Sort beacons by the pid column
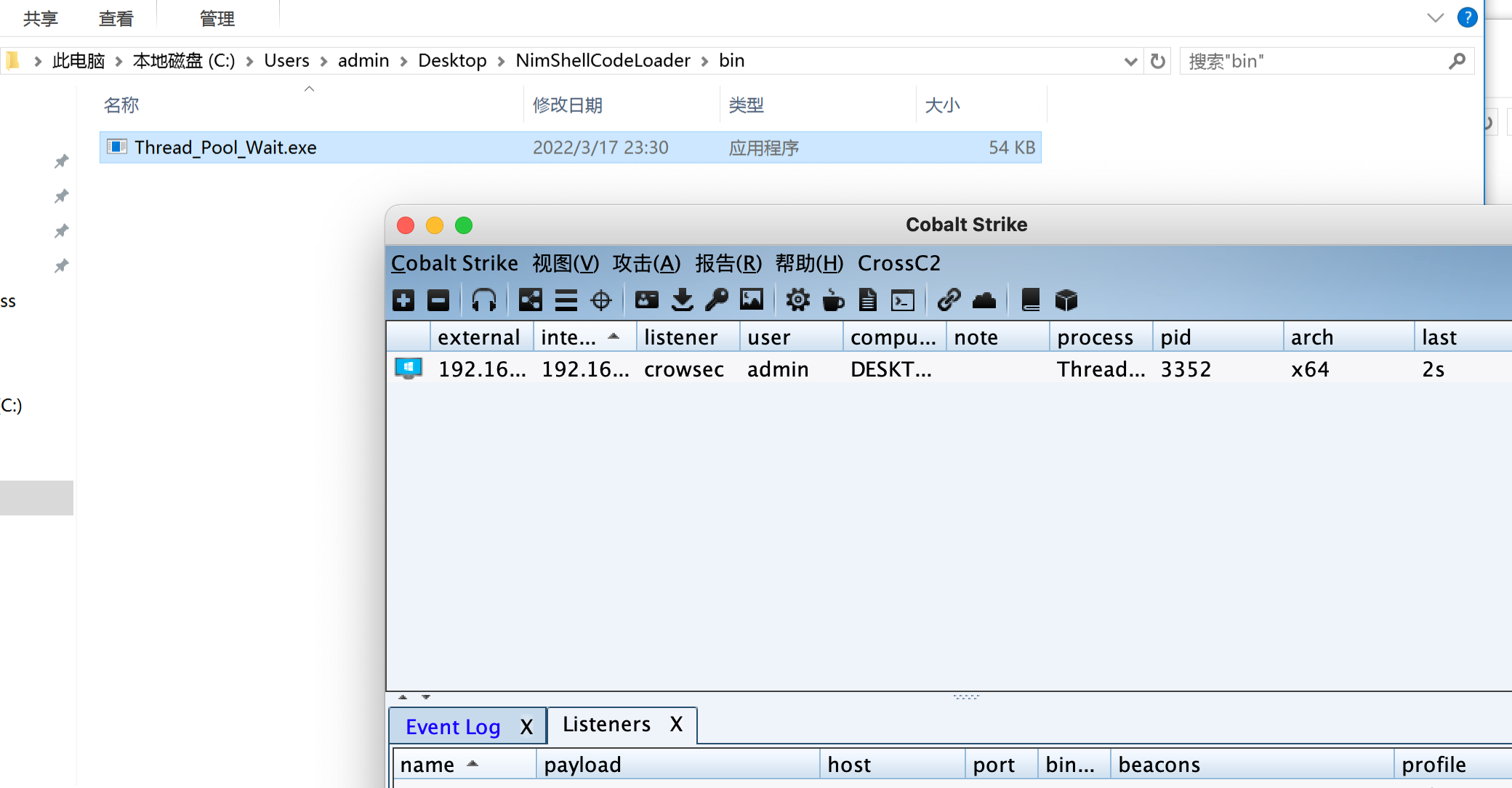Screen dimensions: 1512x788 click(1218, 337)
